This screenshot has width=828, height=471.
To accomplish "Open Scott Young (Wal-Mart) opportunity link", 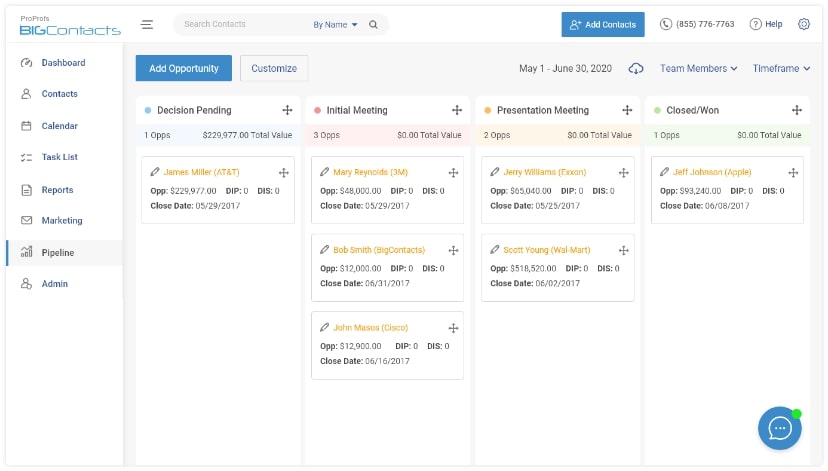I will [x=547, y=250].
